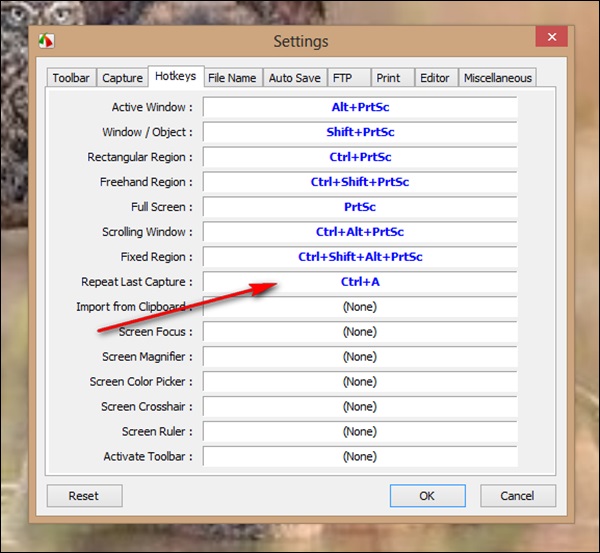Click the Active Window hotkey field
The width and height of the screenshot is (600, 553).
360,107
